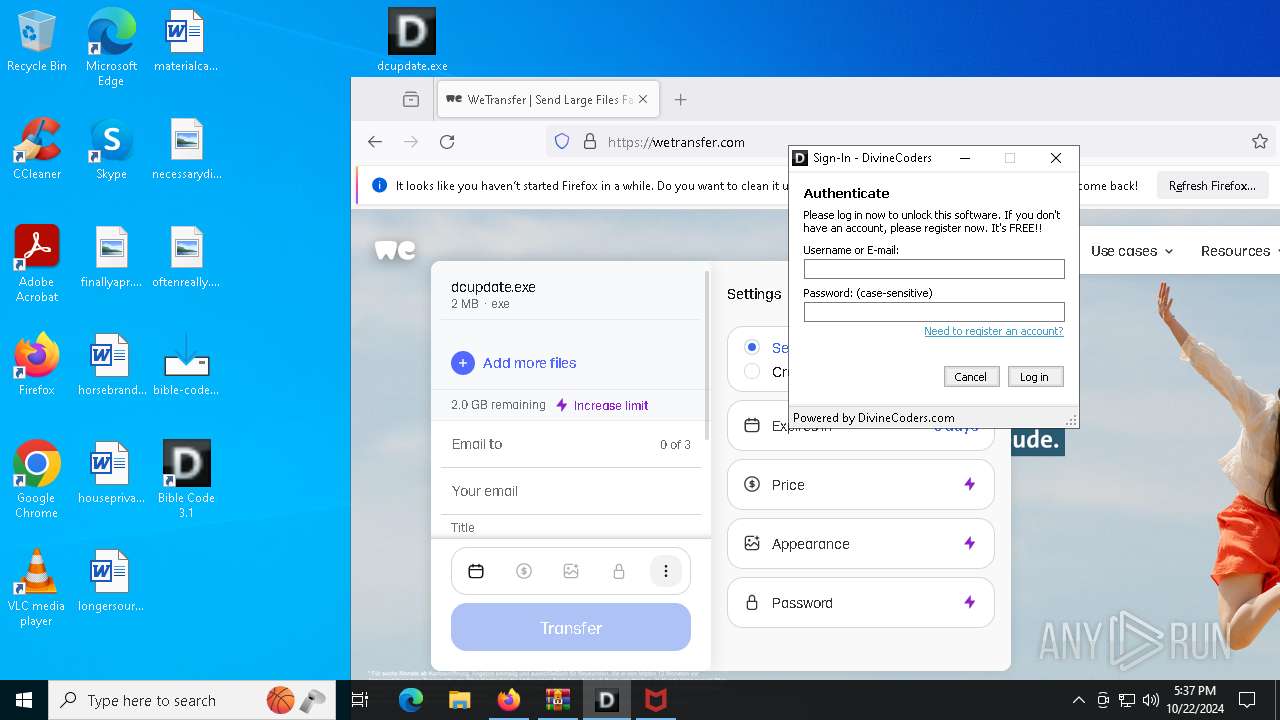Select the bible-code... installer icon
This screenshot has height=720, width=1280.
point(186,365)
